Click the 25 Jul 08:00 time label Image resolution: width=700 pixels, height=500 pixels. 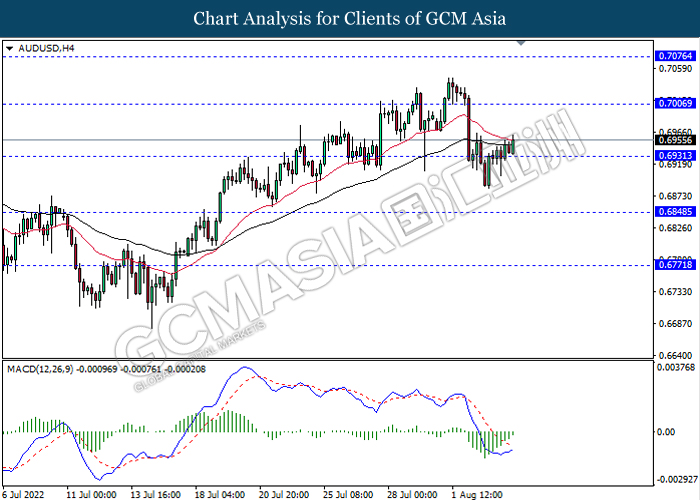point(349,494)
